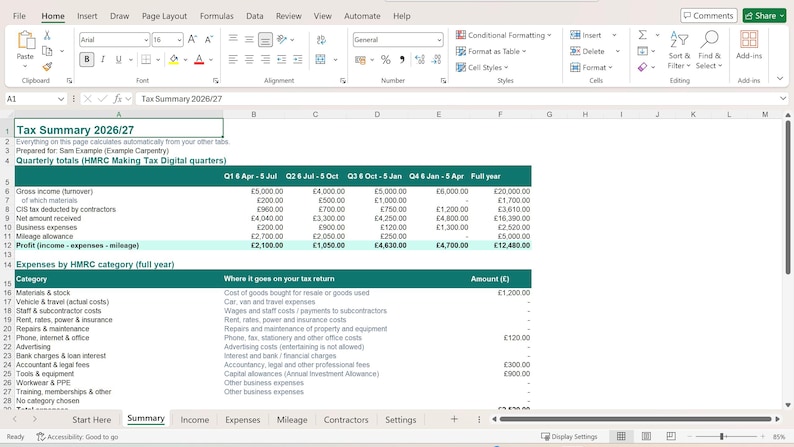Increase font size with larger A icon

(192, 39)
